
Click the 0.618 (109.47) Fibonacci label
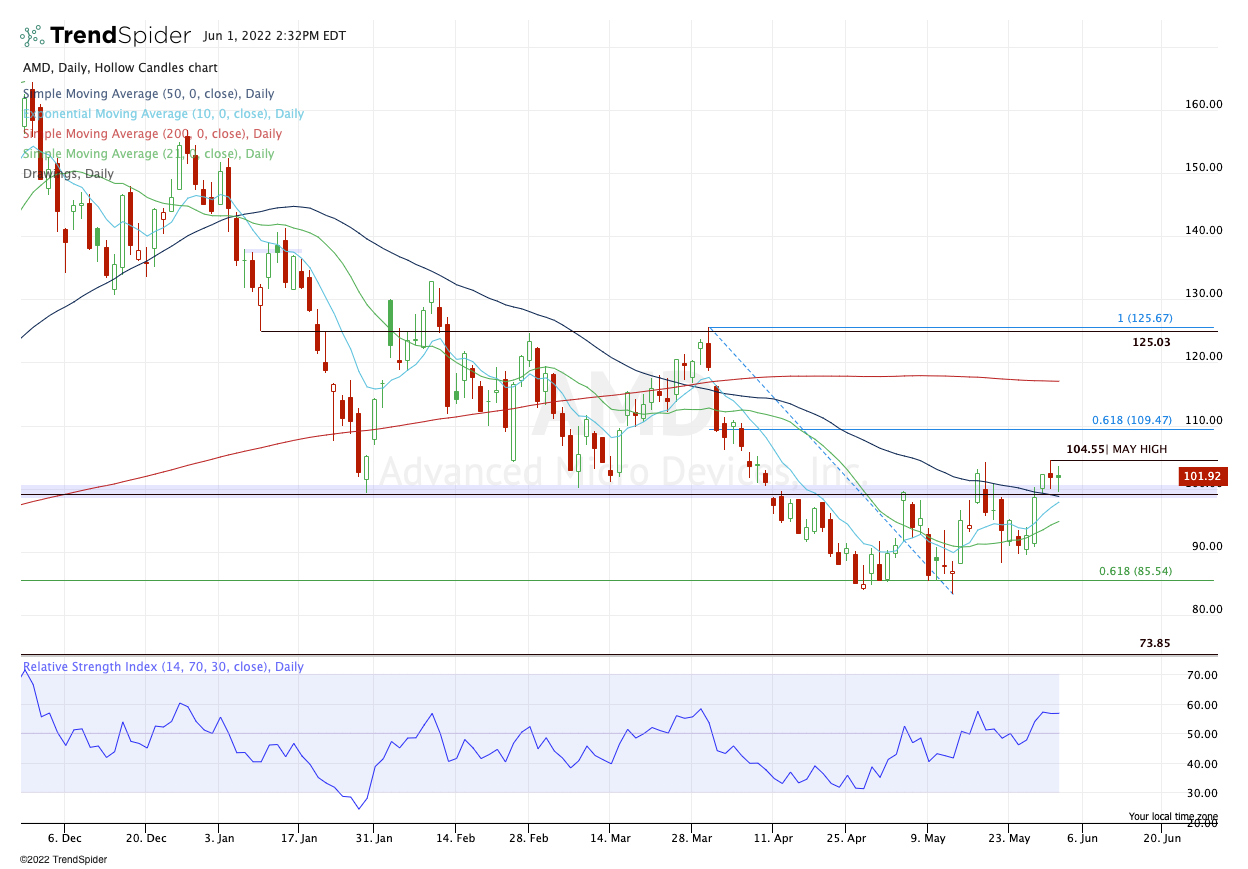coord(1131,421)
